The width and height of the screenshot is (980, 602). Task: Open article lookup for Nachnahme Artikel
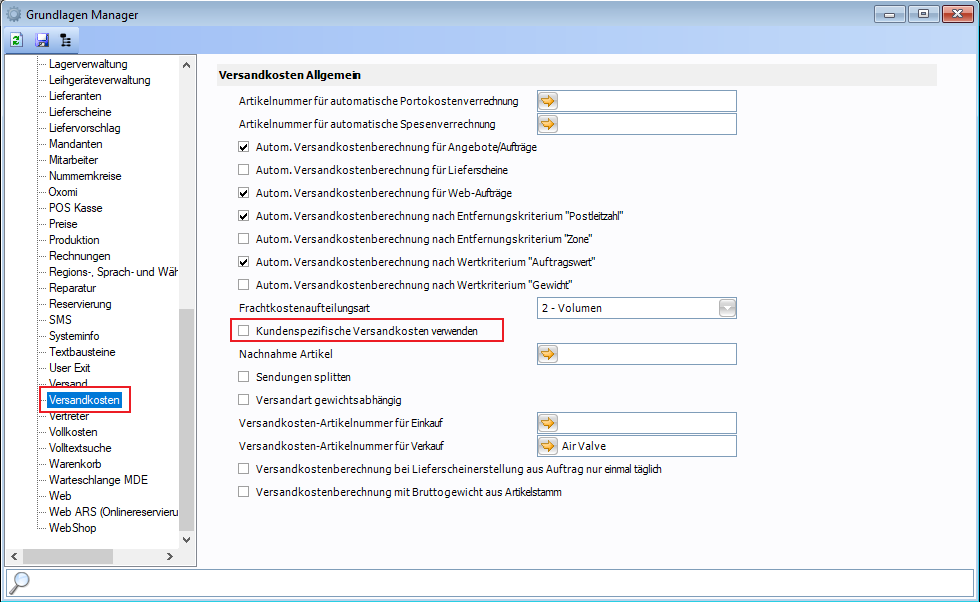tap(548, 354)
